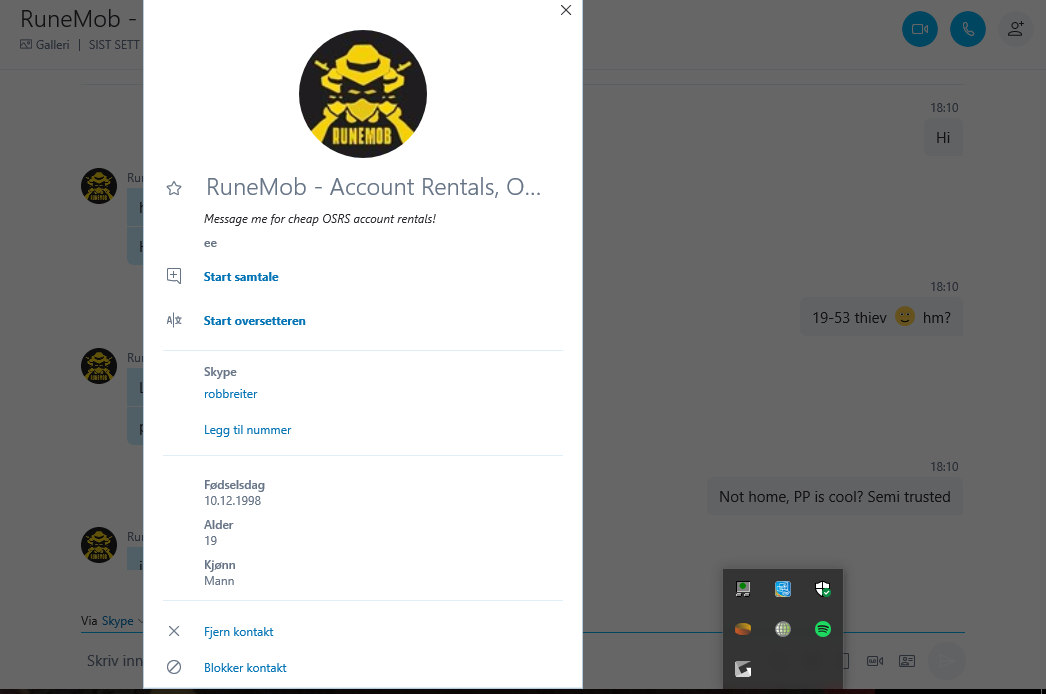Open the Spotify tray icon
The image size is (1046, 694).
[x=823, y=629]
